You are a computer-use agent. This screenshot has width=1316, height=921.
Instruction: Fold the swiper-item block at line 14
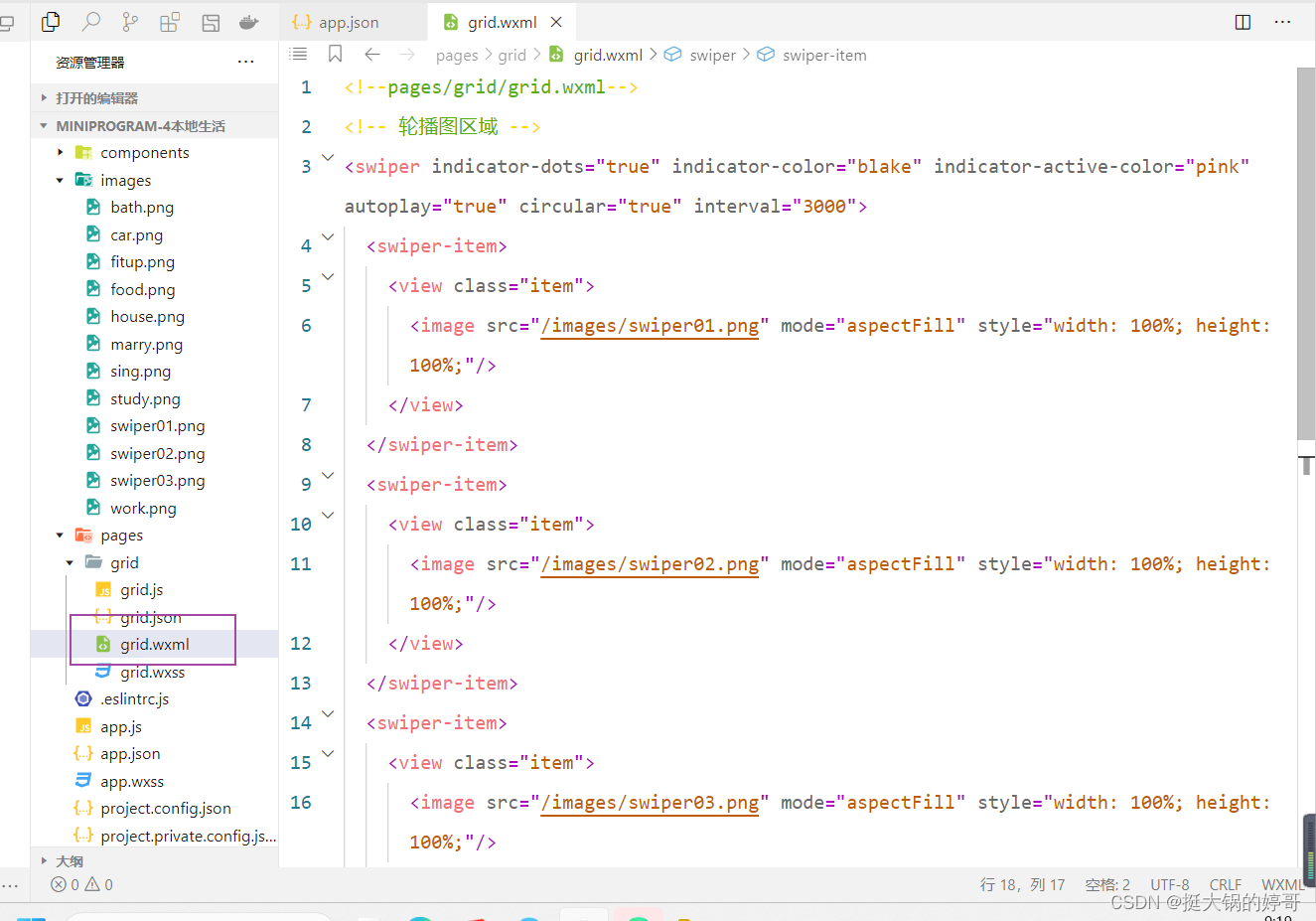(328, 714)
